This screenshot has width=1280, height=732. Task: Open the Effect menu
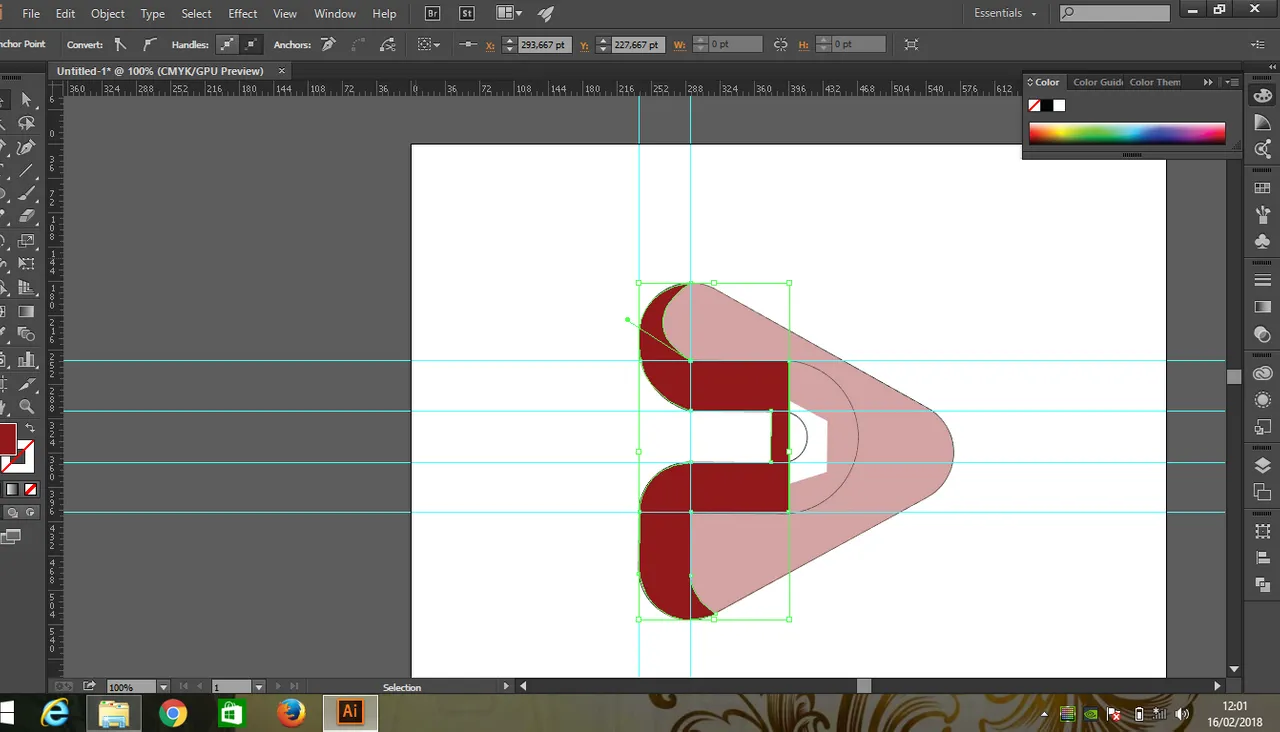click(243, 14)
